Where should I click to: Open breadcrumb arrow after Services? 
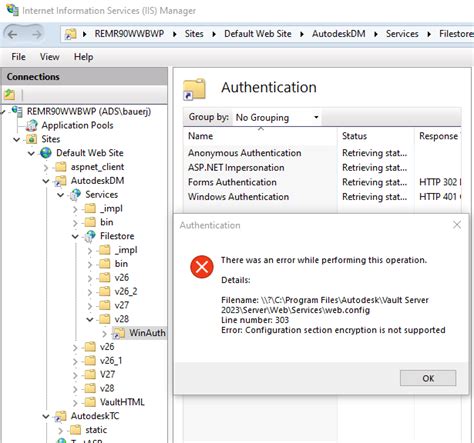(x=429, y=34)
